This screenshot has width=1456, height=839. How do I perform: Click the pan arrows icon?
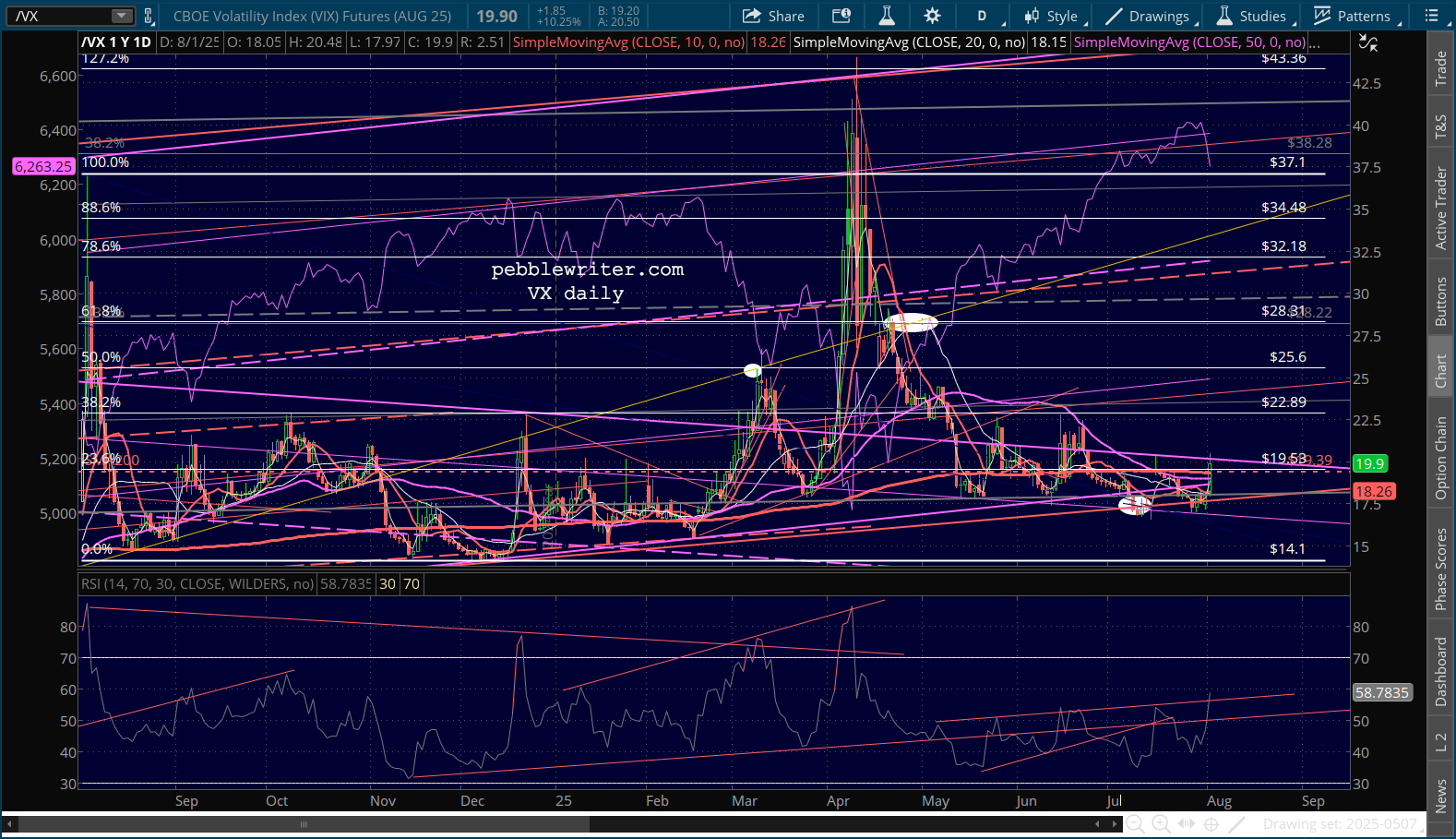1187,824
